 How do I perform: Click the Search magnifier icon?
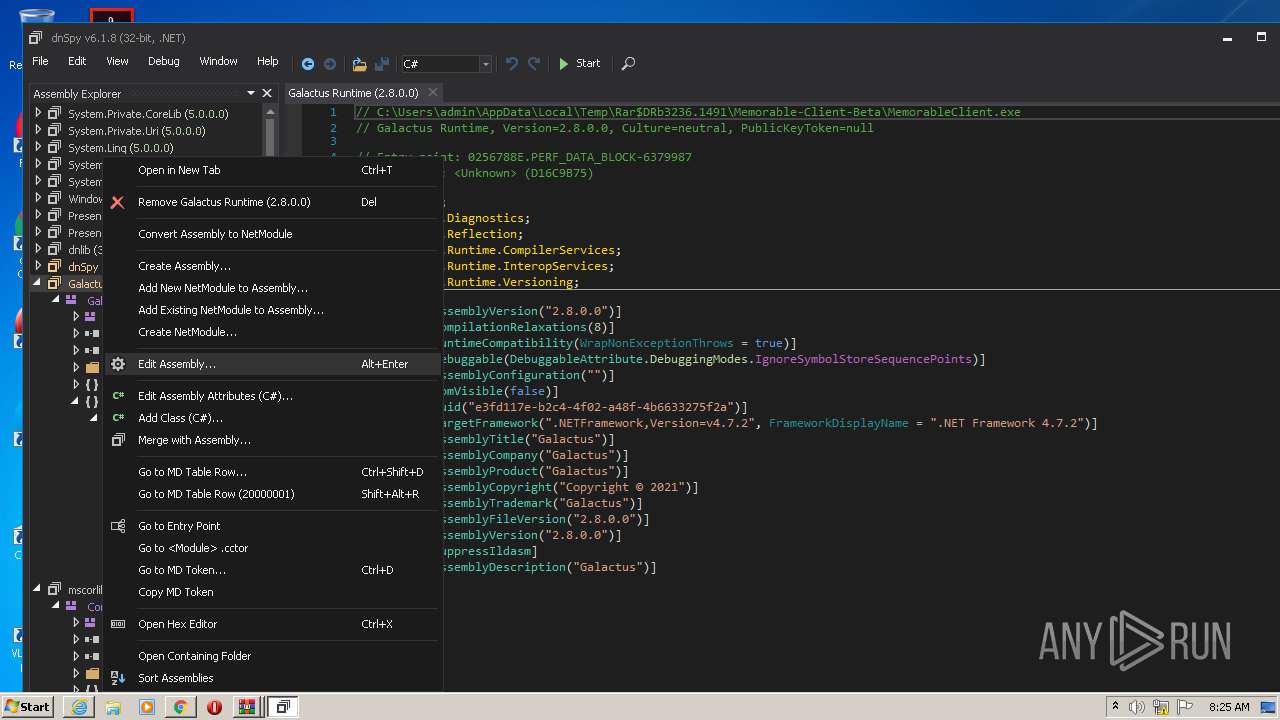tap(628, 63)
